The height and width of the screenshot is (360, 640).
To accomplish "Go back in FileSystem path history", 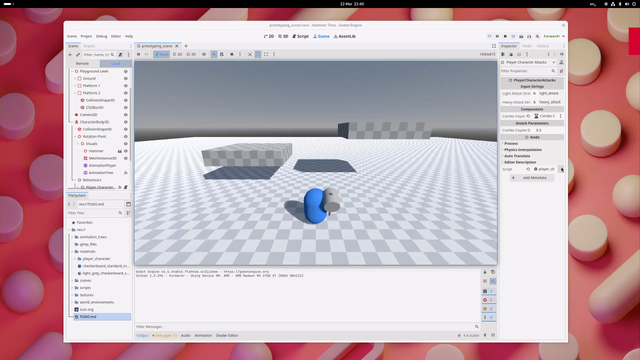I will (x=69, y=204).
